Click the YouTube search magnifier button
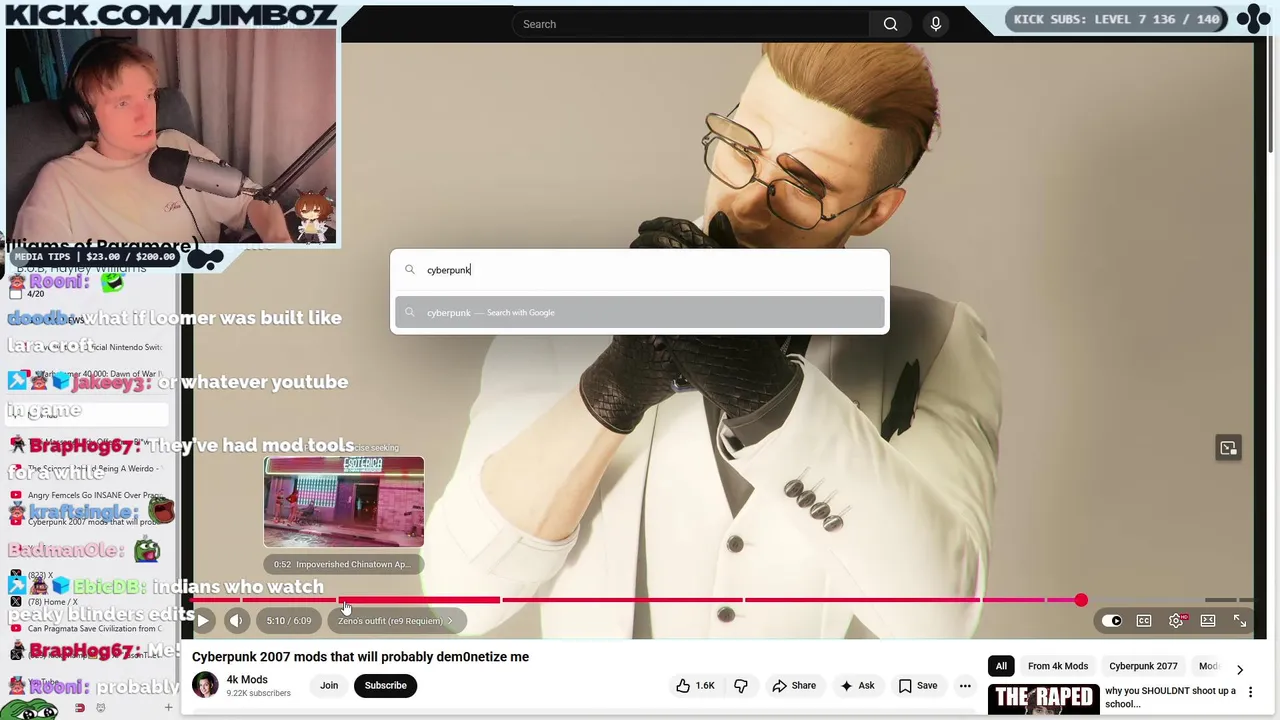1280x720 pixels. [x=890, y=24]
